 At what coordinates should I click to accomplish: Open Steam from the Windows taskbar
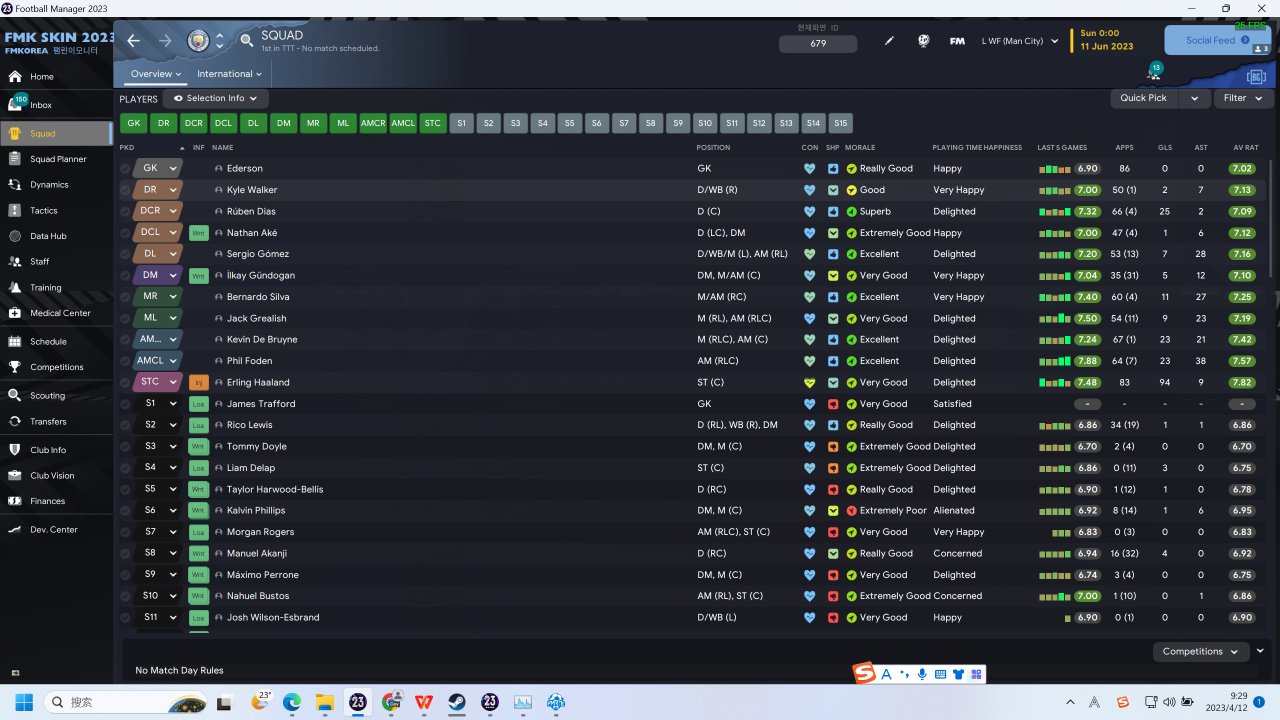456,702
